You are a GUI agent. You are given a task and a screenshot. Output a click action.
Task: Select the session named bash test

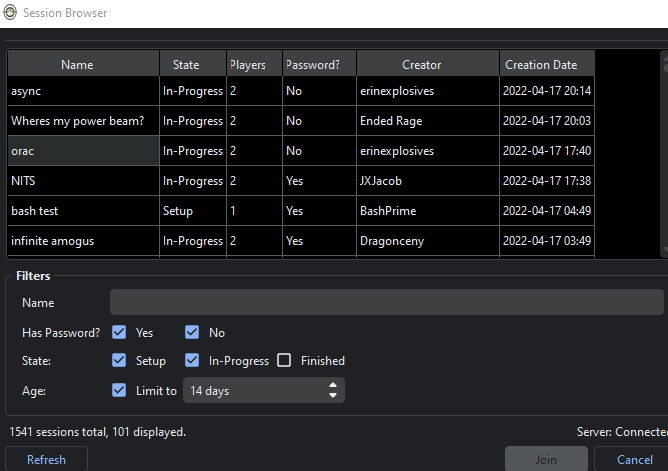[x=84, y=211]
